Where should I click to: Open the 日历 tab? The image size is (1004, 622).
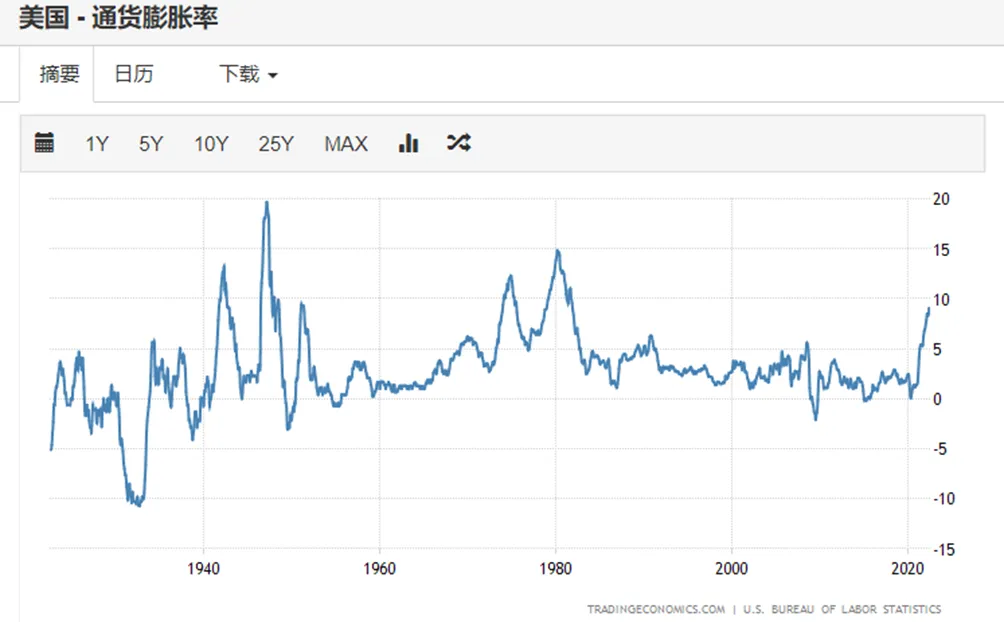[134, 74]
